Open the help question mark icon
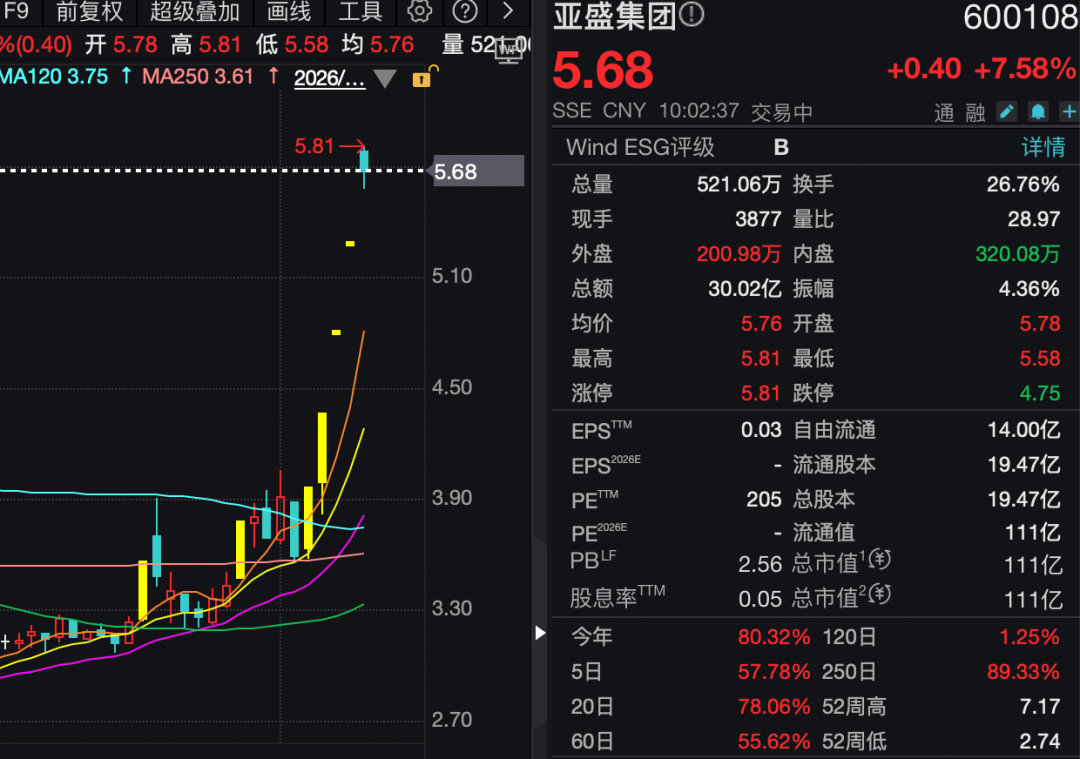This screenshot has height=759, width=1080. (465, 11)
